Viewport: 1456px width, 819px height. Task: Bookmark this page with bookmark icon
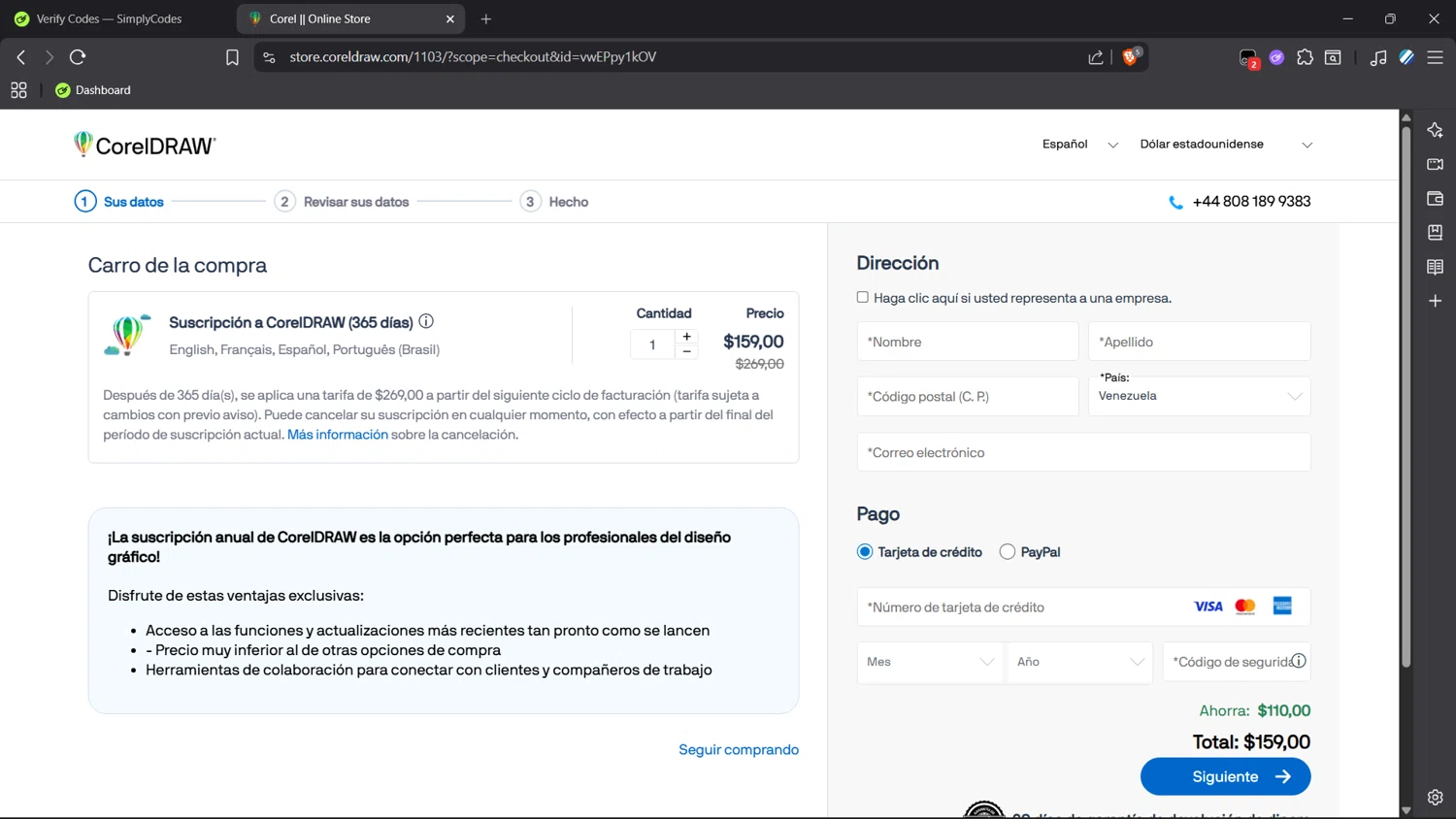tap(232, 57)
